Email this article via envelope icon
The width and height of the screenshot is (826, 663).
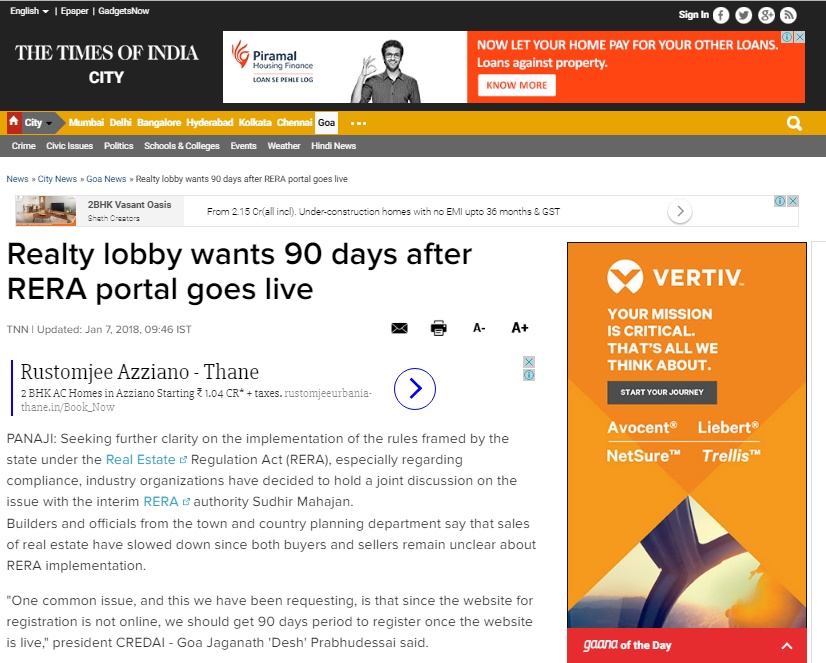click(399, 328)
